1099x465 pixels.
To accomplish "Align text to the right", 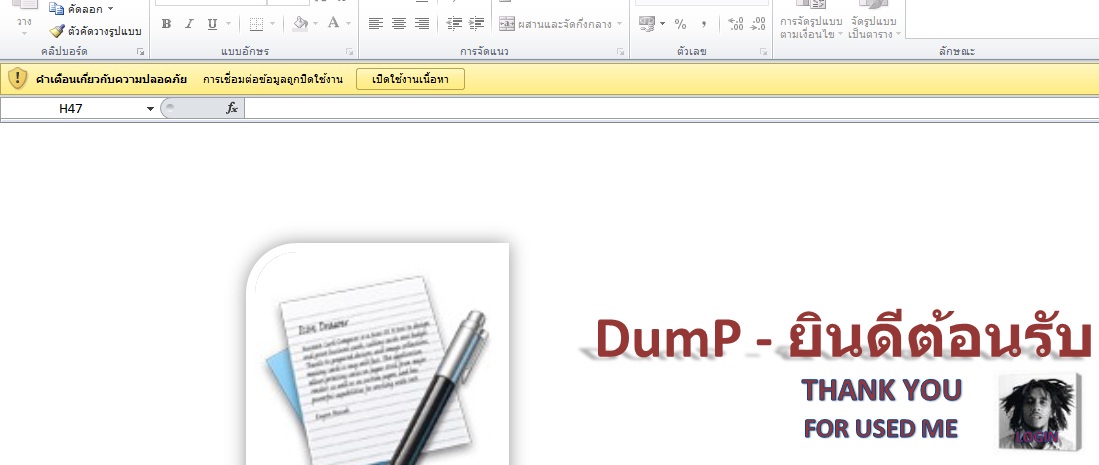I will tap(422, 24).
